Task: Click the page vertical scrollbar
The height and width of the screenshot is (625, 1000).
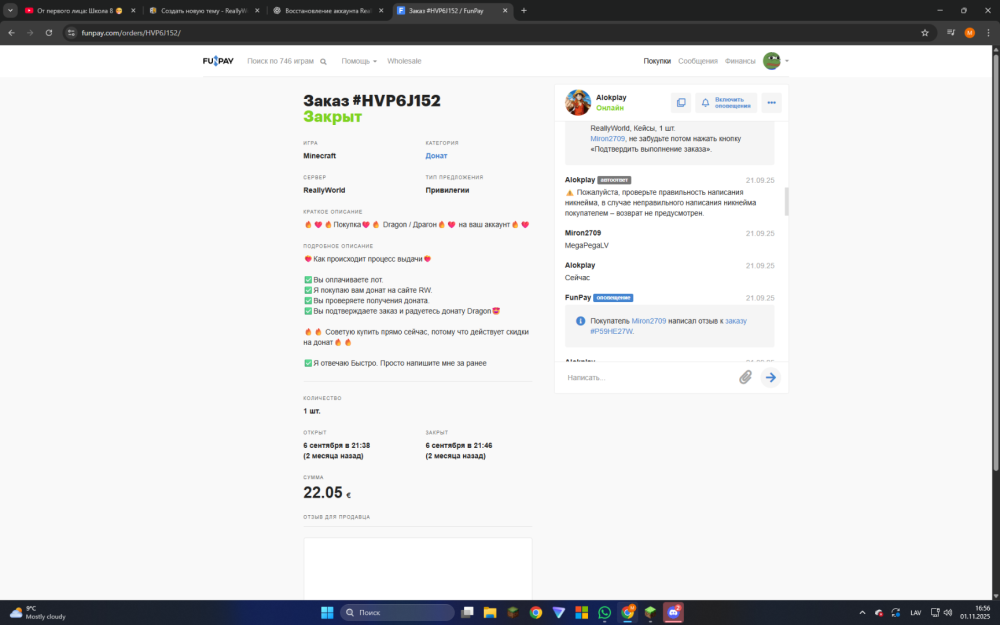Action: (996, 263)
